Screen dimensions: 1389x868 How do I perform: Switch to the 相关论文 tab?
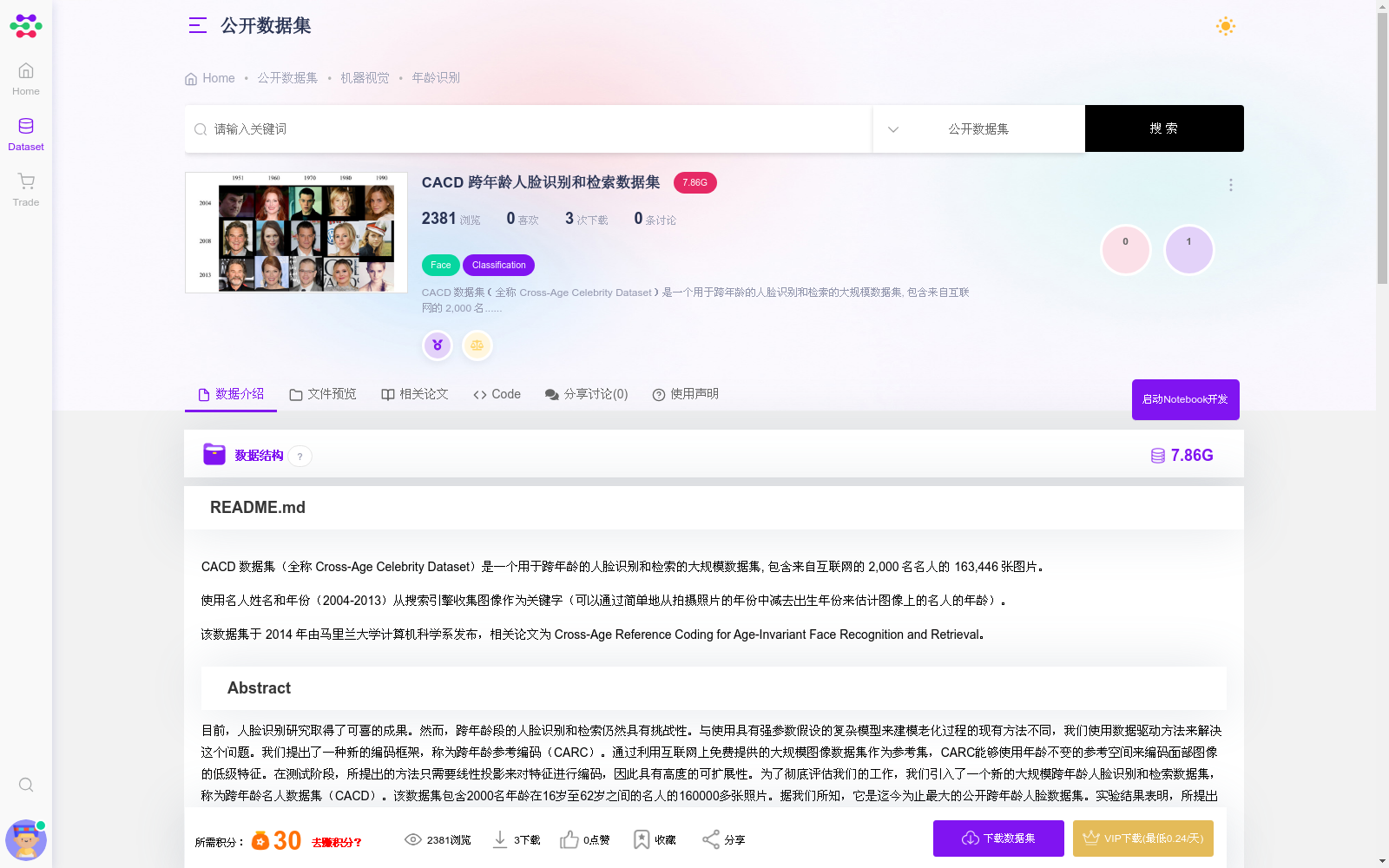pos(415,394)
